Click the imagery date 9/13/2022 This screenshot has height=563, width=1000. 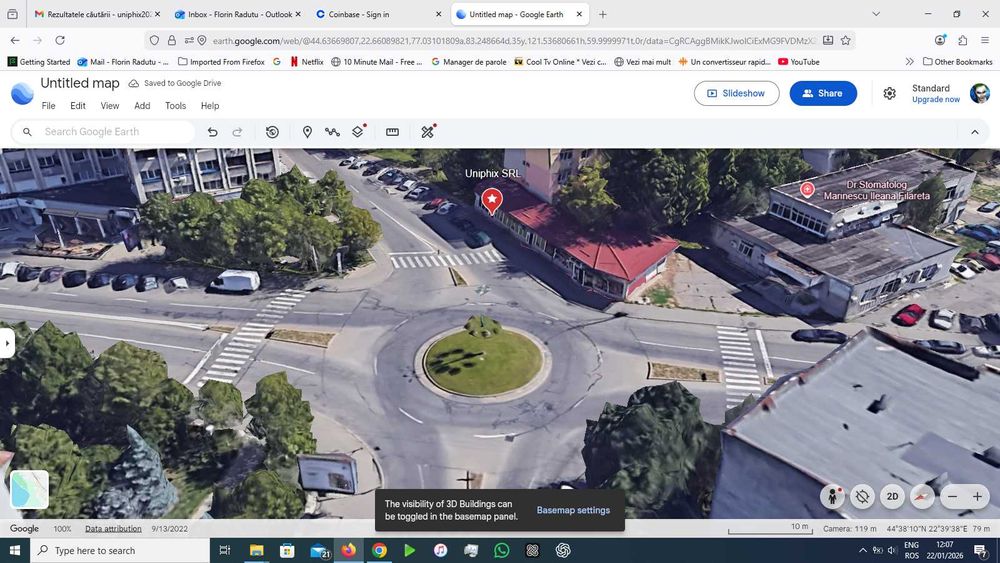tap(170, 529)
